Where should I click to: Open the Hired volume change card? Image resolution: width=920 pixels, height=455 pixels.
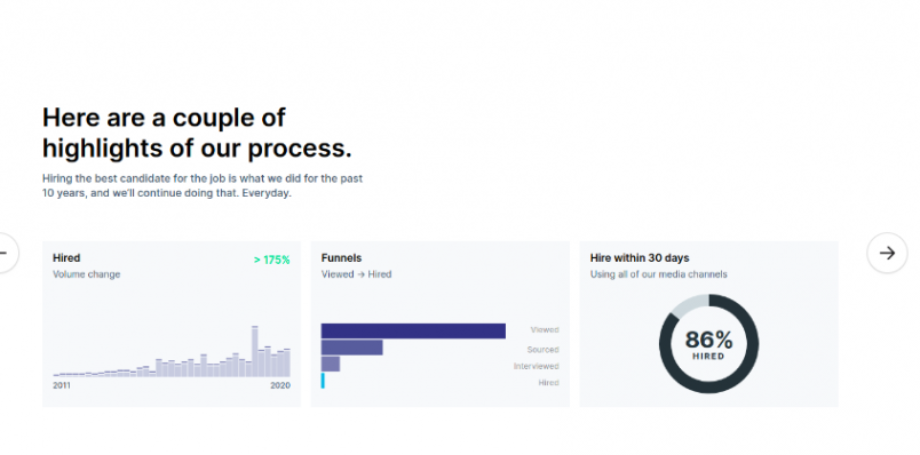tap(171, 323)
